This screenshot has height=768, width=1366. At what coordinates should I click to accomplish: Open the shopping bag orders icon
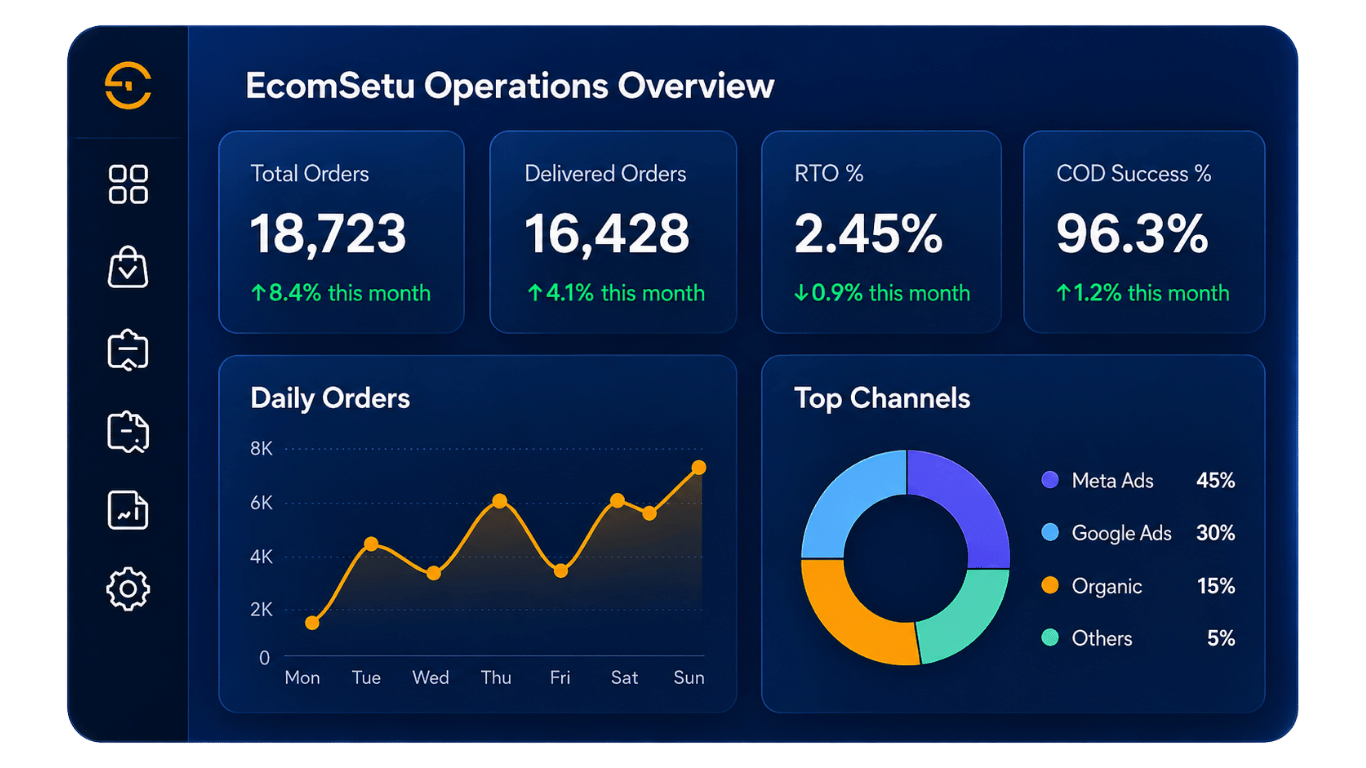coord(128,267)
